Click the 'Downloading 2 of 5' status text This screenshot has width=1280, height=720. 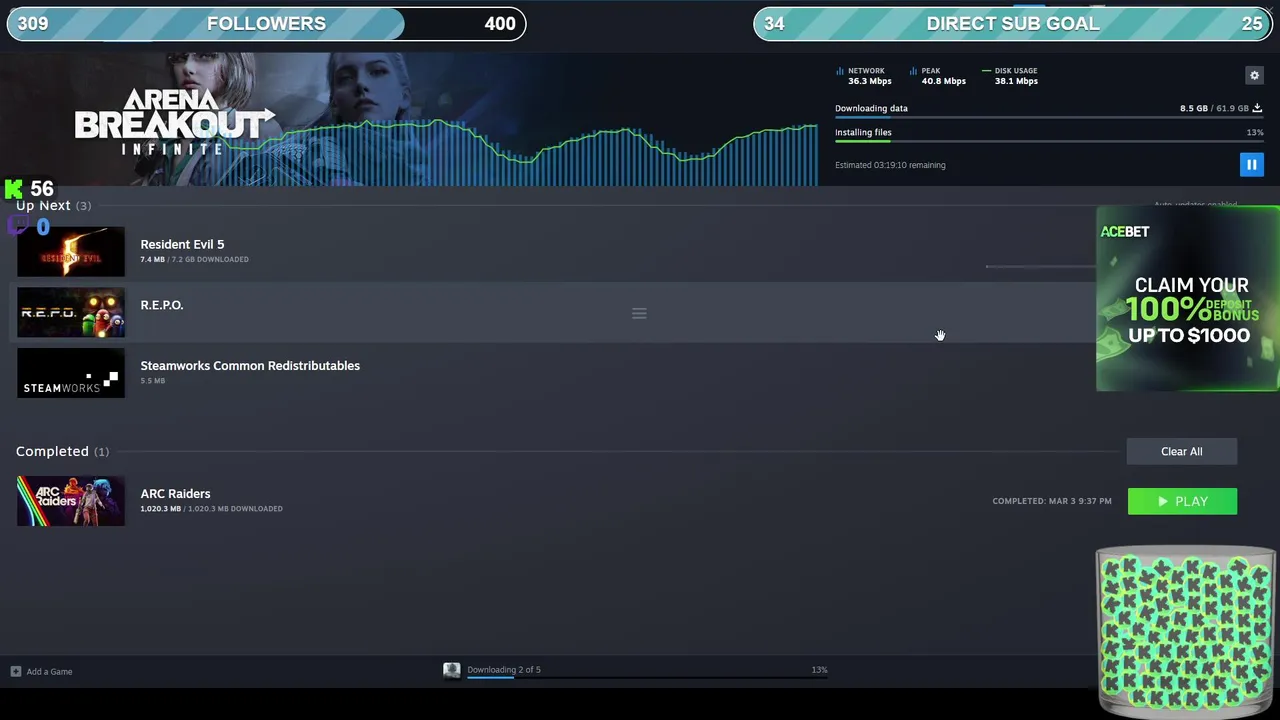[504, 669]
